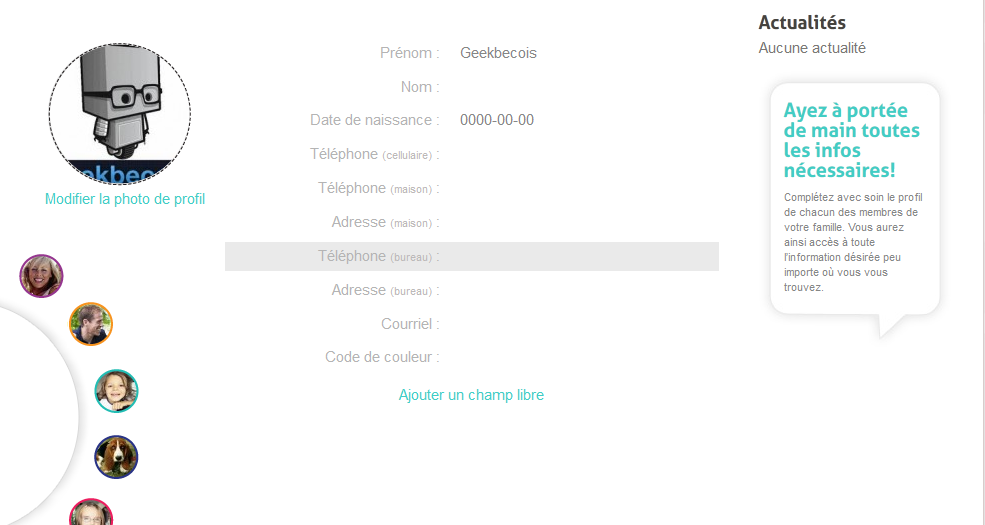Image resolution: width=985 pixels, height=525 pixels.
Task: Edit the Prénom value Geekbecois
Action: [498, 53]
